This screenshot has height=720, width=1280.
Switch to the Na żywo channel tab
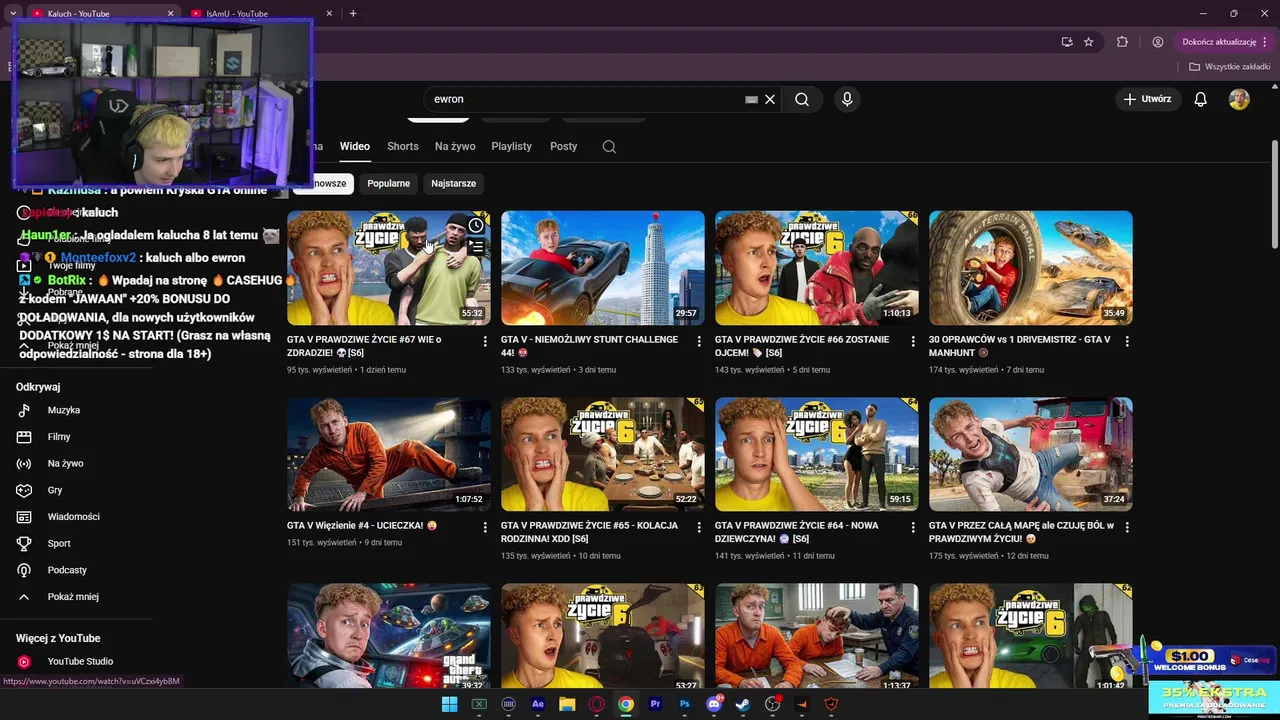(x=455, y=146)
